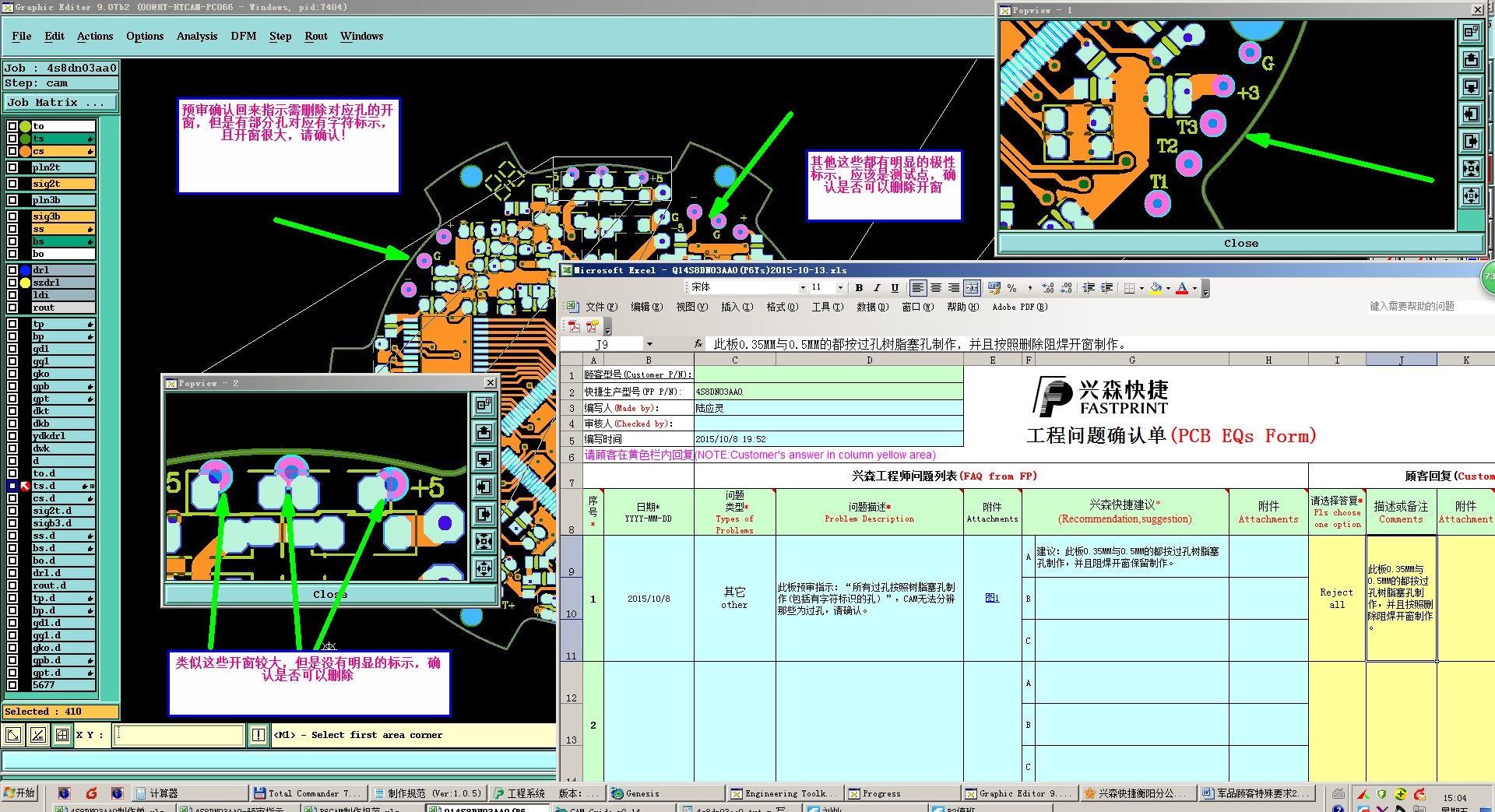Click the 开始 Start button
This screenshot has width=1495, height=812.
pos(19,793)
